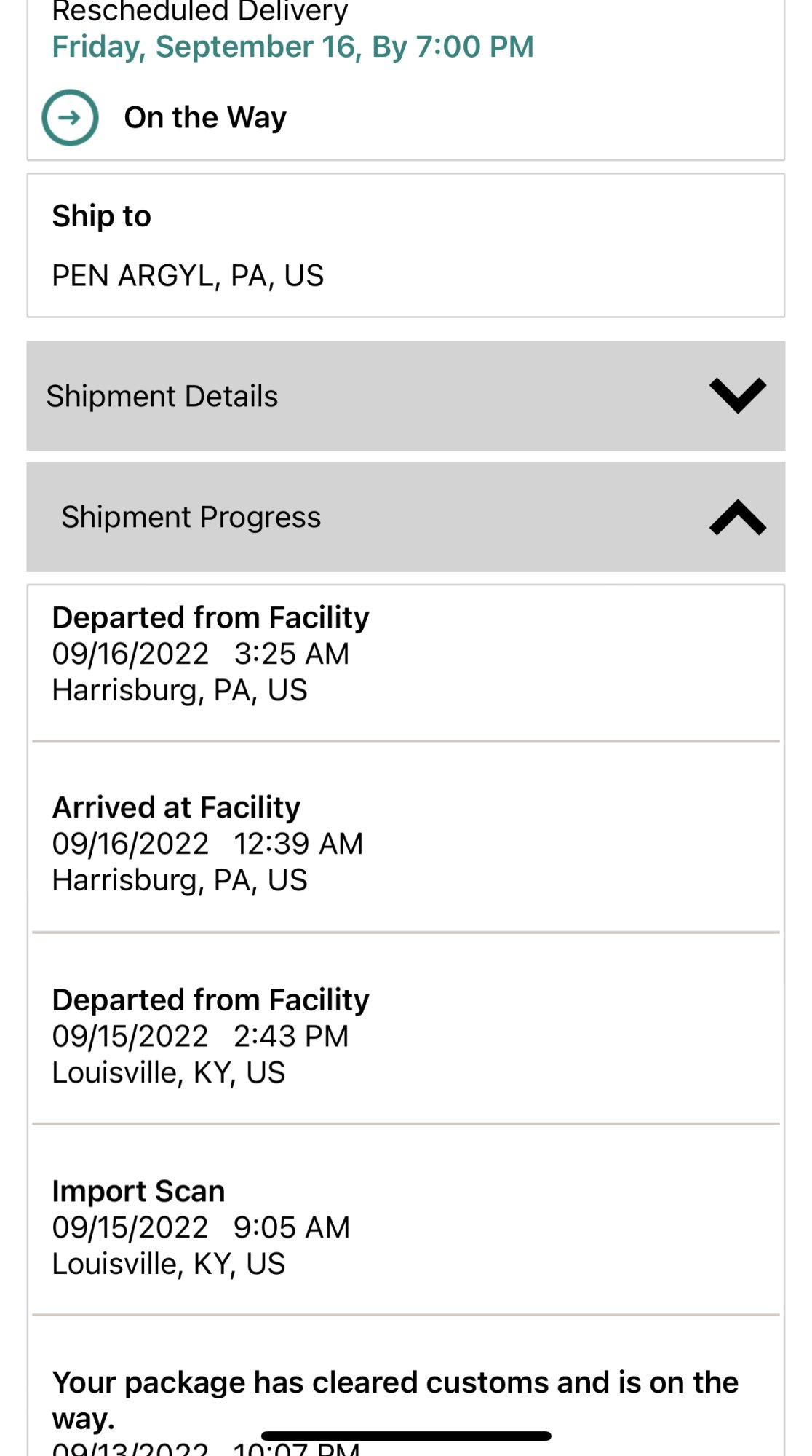Screen dimensions: 812x1456
Task: Tap the 09/15/2022 9:05 AM timestamp
Action: tap(200, 1227)
